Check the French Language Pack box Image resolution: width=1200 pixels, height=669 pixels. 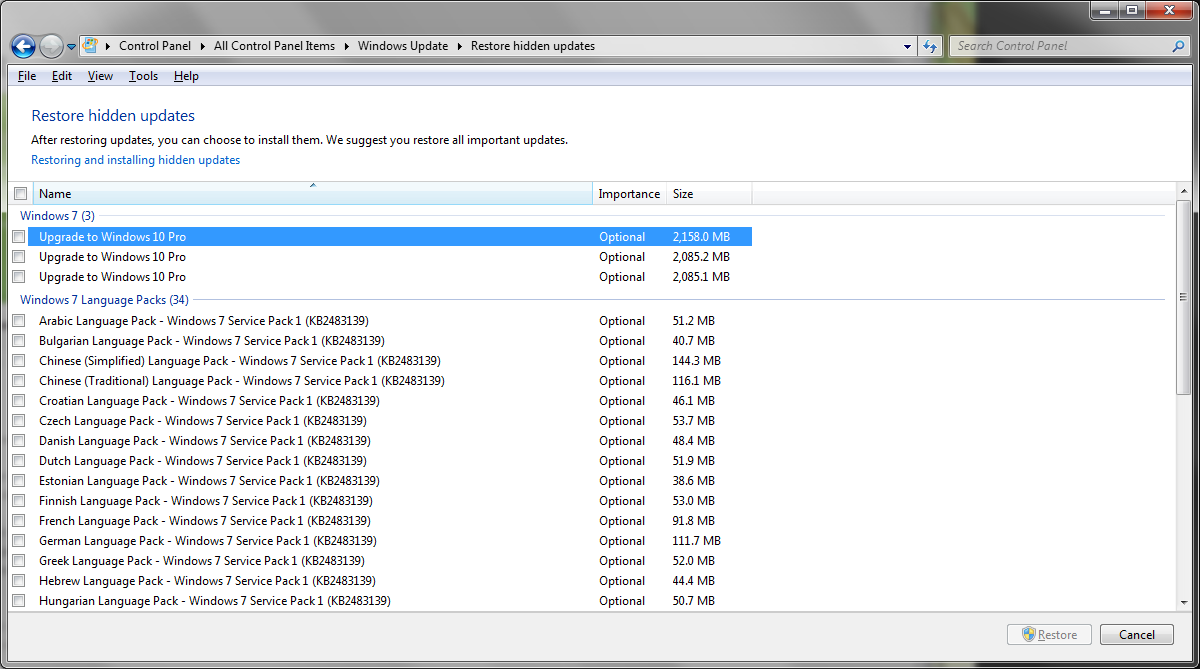(x=19, y=521)
